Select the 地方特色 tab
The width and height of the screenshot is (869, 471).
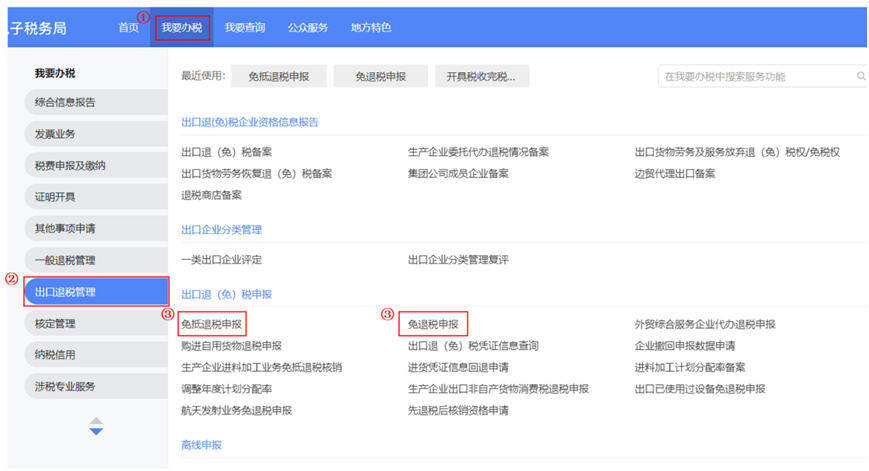(371, 27)
